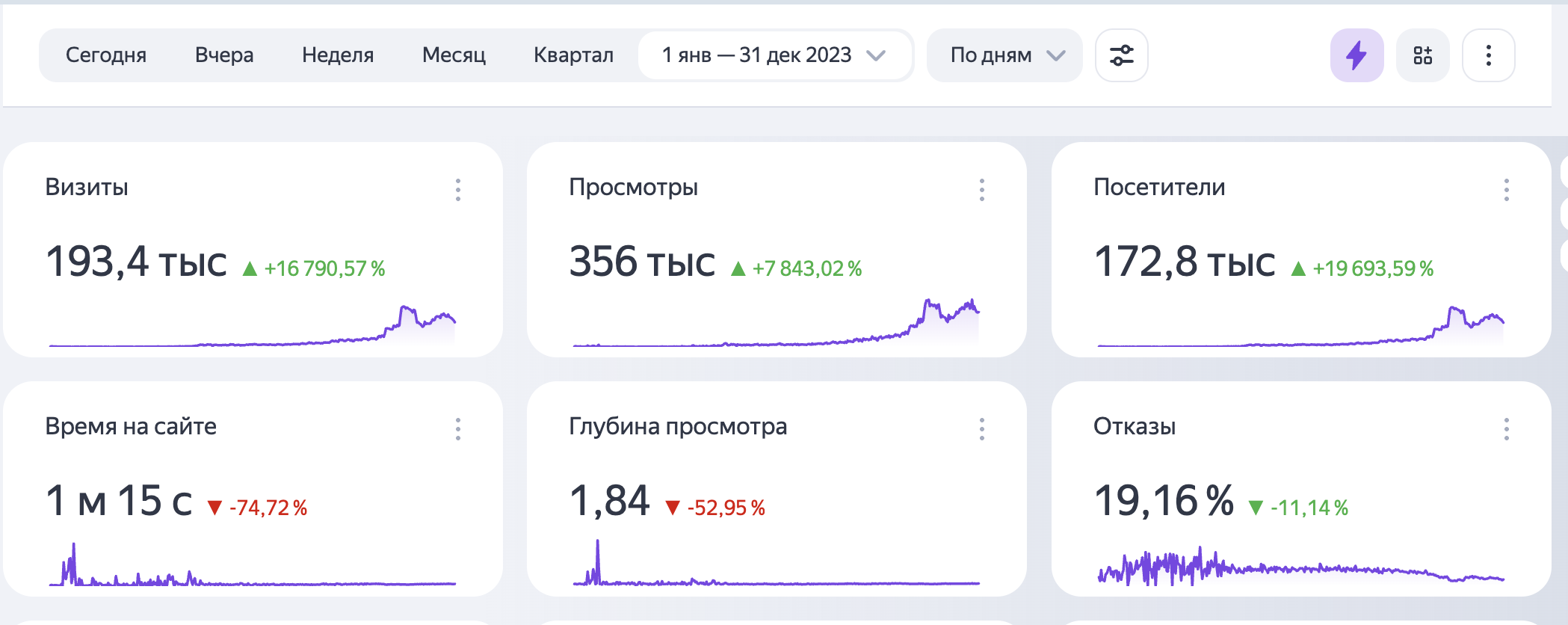This screenshot has height=625, width=1568.
Task: Open the add widget grid icon
Action: [x=1422, y=55]
